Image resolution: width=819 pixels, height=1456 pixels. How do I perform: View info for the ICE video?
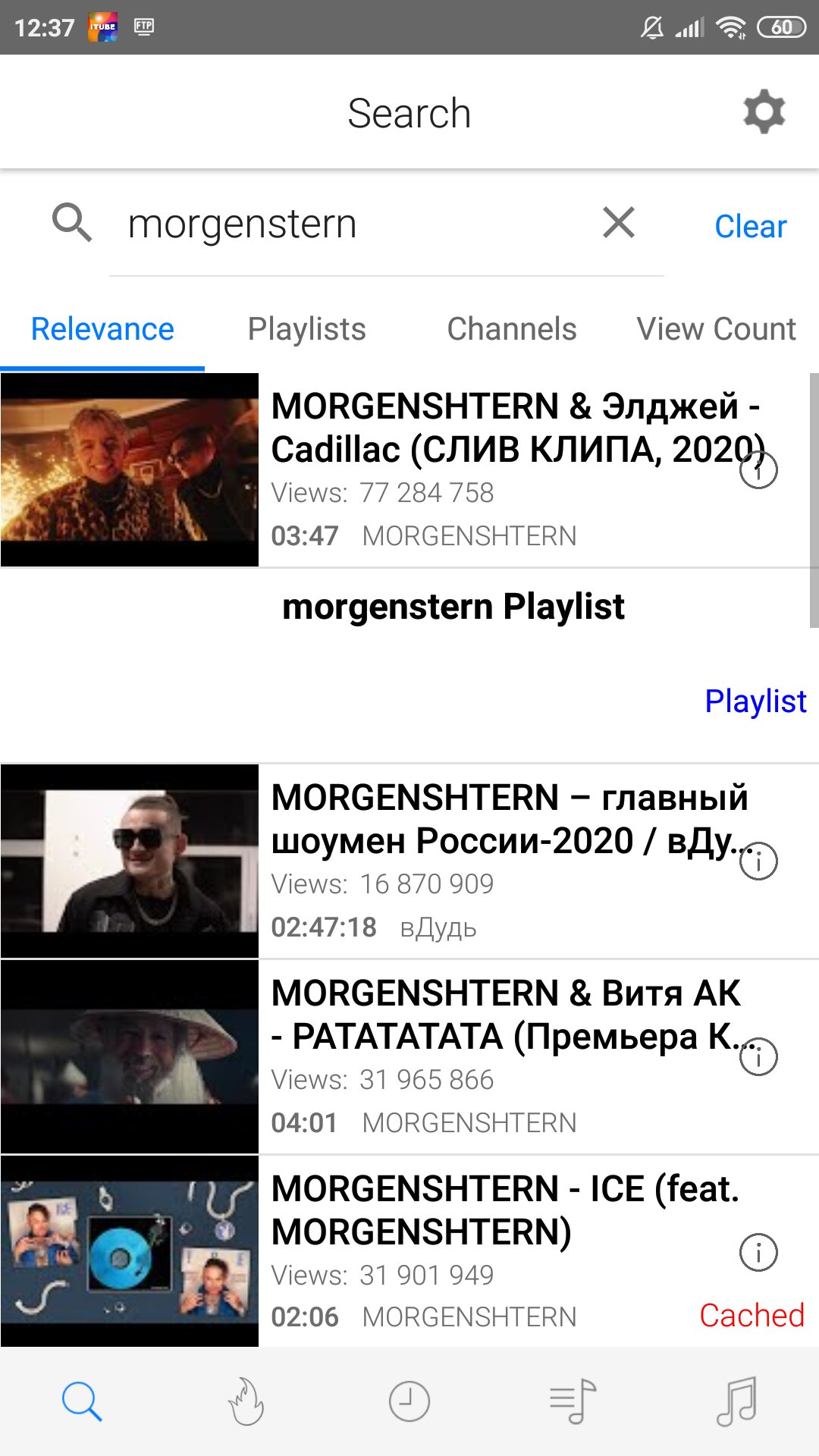pos(758,1253)
